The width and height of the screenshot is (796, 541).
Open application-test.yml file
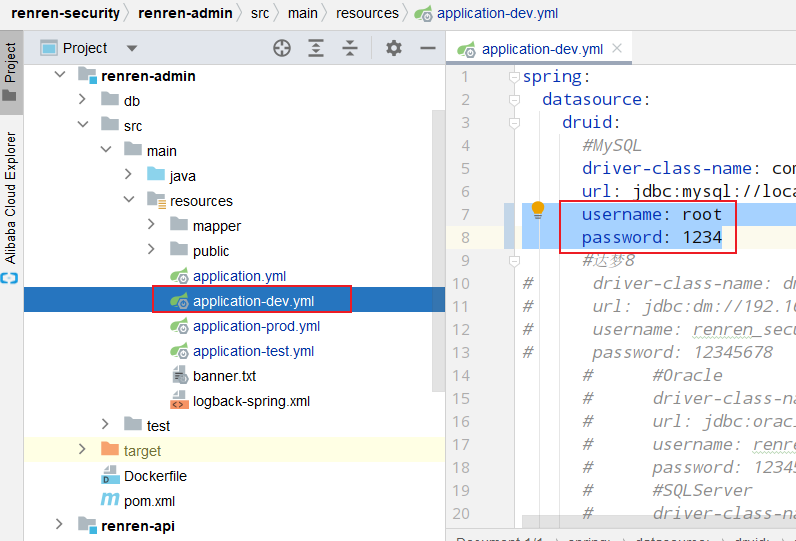(253, 351)
